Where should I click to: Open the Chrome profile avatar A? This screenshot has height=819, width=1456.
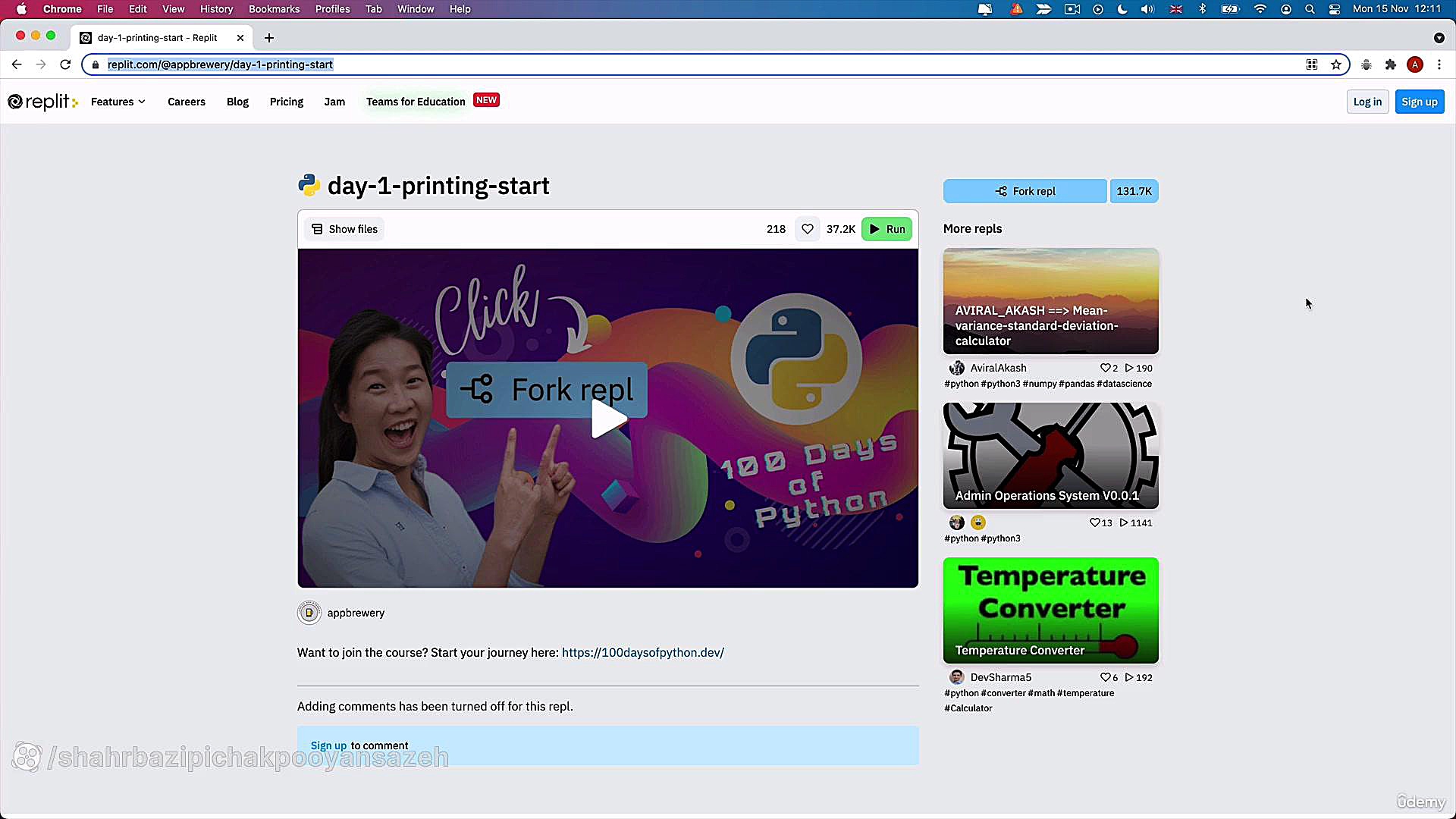pyautogui.click(x=1415, y=64)
